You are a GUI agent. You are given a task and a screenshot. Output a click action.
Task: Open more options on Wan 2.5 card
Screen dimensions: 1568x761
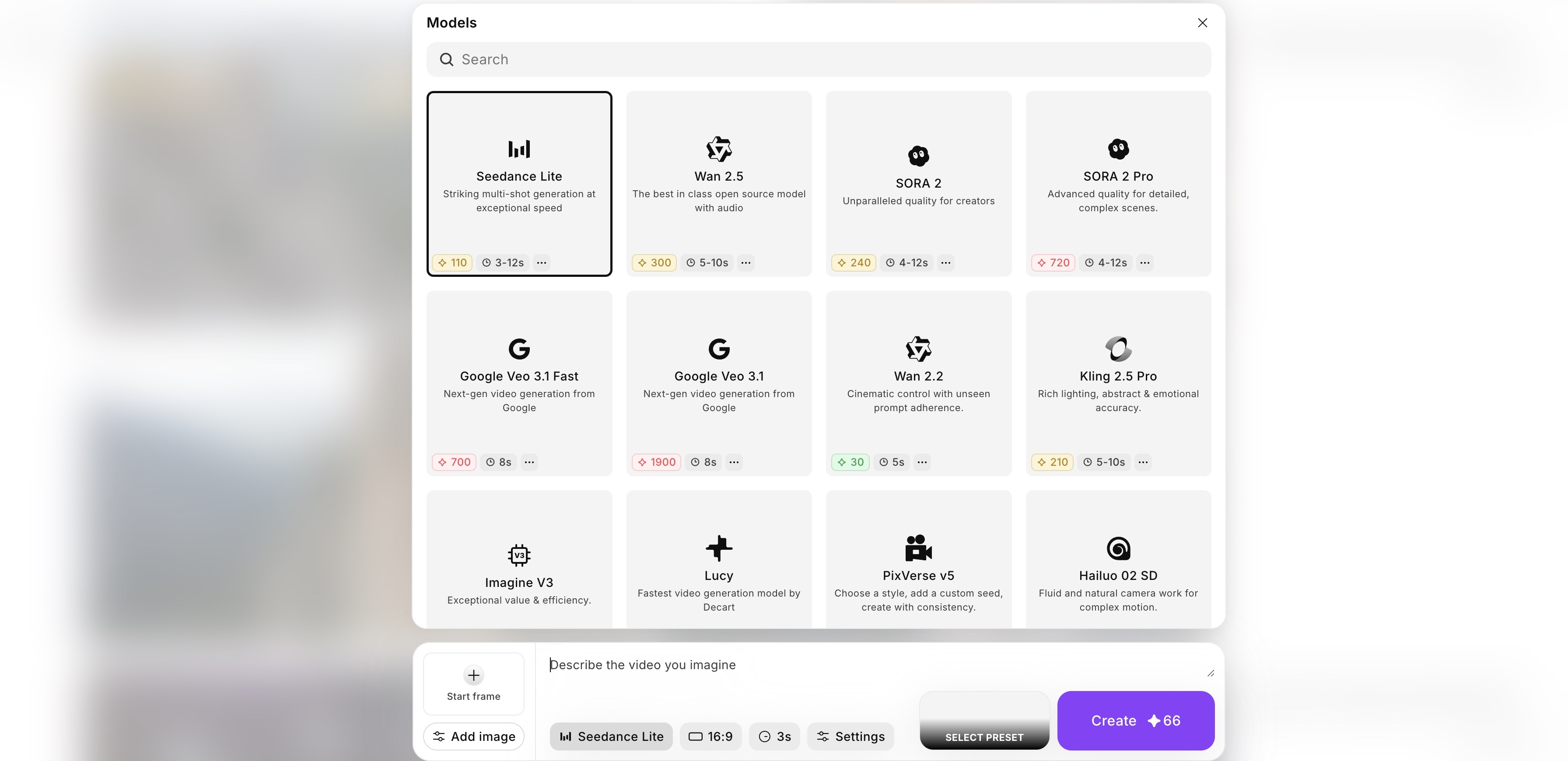[x=745, y=263]
